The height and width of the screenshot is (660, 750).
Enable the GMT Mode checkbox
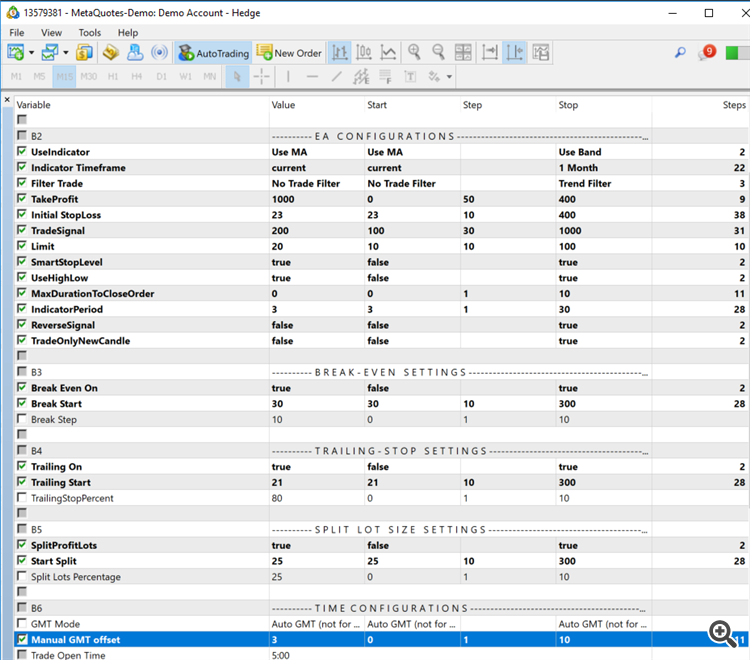tap(22, 624)
